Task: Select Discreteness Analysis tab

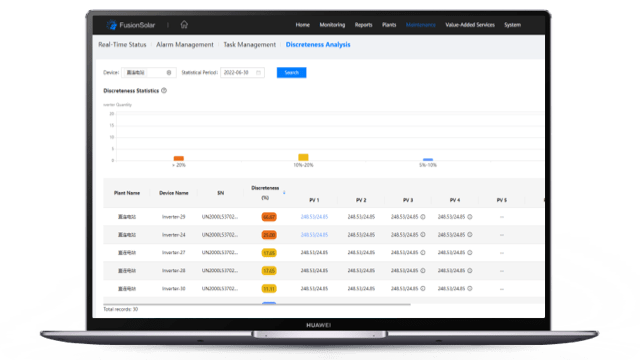Action: (x=318, y=44)
